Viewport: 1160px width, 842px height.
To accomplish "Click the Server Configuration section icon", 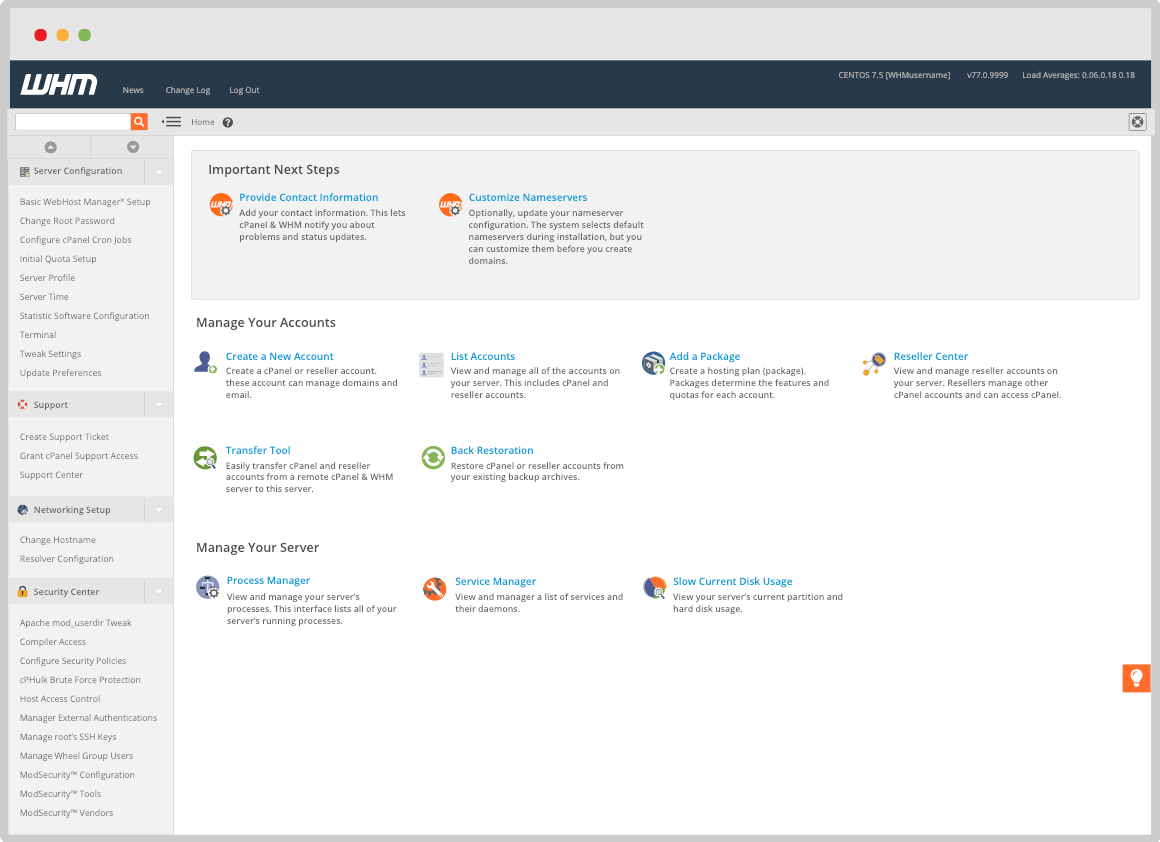I will click(x=24, y=172).
